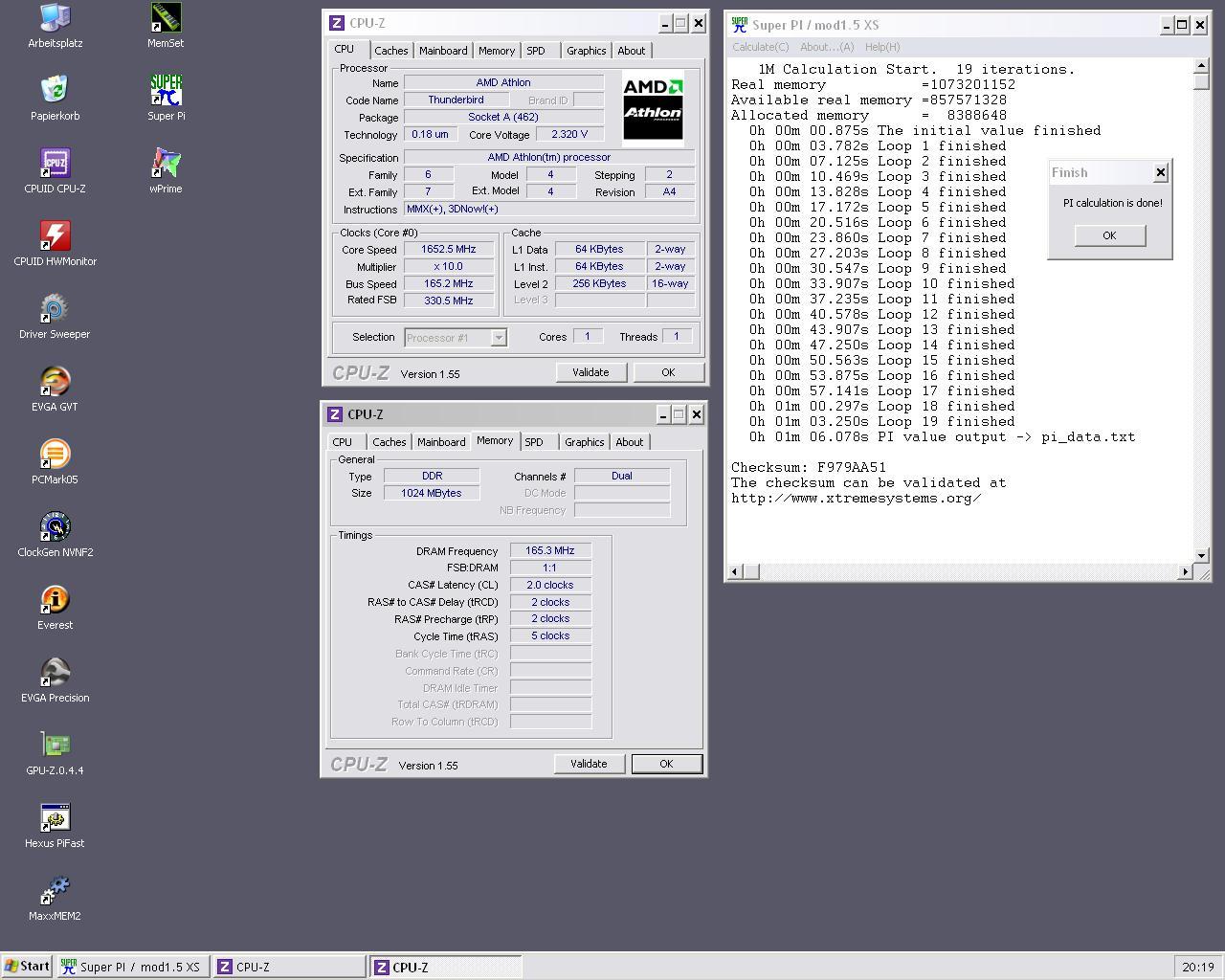The height and width of the screenshot is (980, 1225).
Task: Click the Super PI horizontal scrollbar right arrow
Action: (x=1185, y=572)
